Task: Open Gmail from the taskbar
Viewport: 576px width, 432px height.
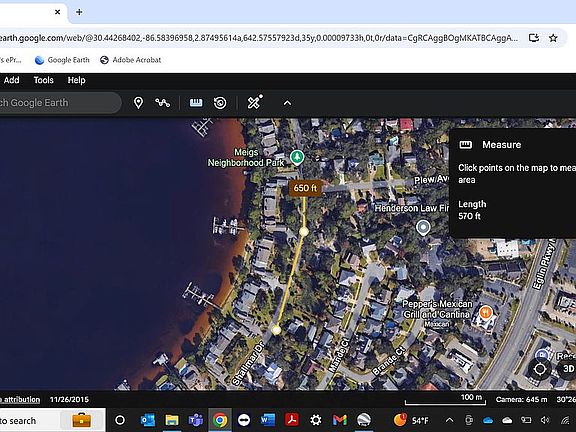Action: (339, 420)
